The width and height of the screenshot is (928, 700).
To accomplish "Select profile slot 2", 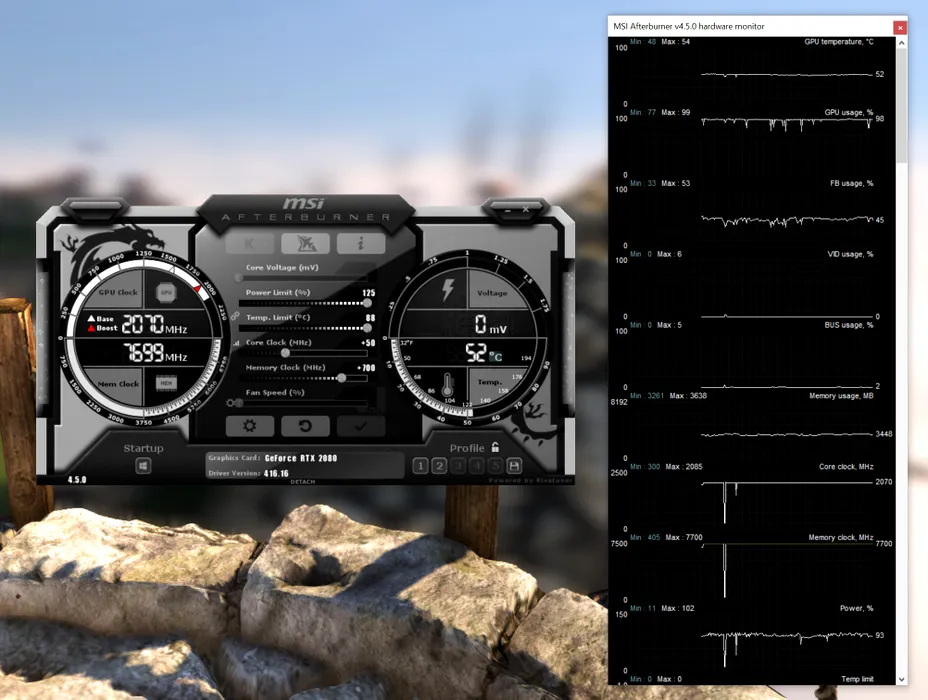I will pyautogui.click(x=439, y=466).
